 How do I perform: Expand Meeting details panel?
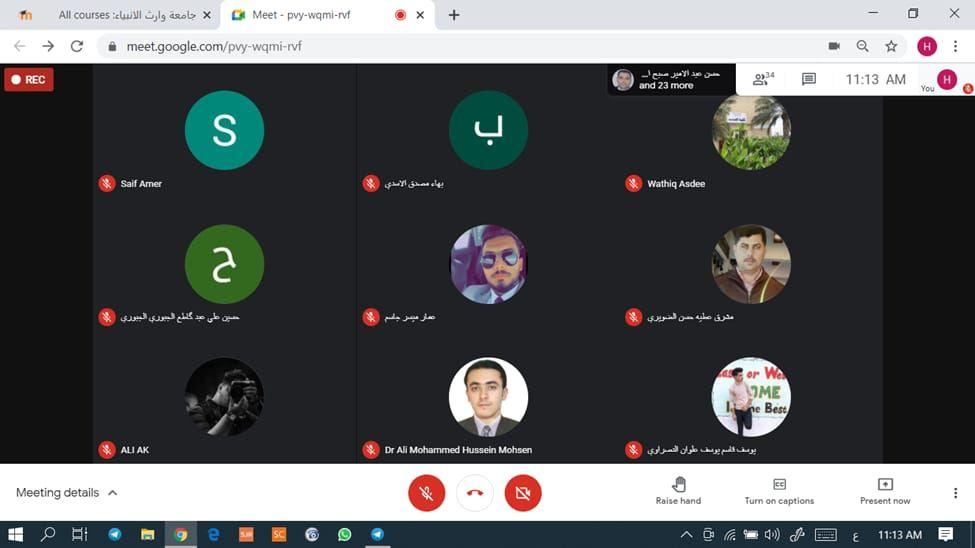66,493
